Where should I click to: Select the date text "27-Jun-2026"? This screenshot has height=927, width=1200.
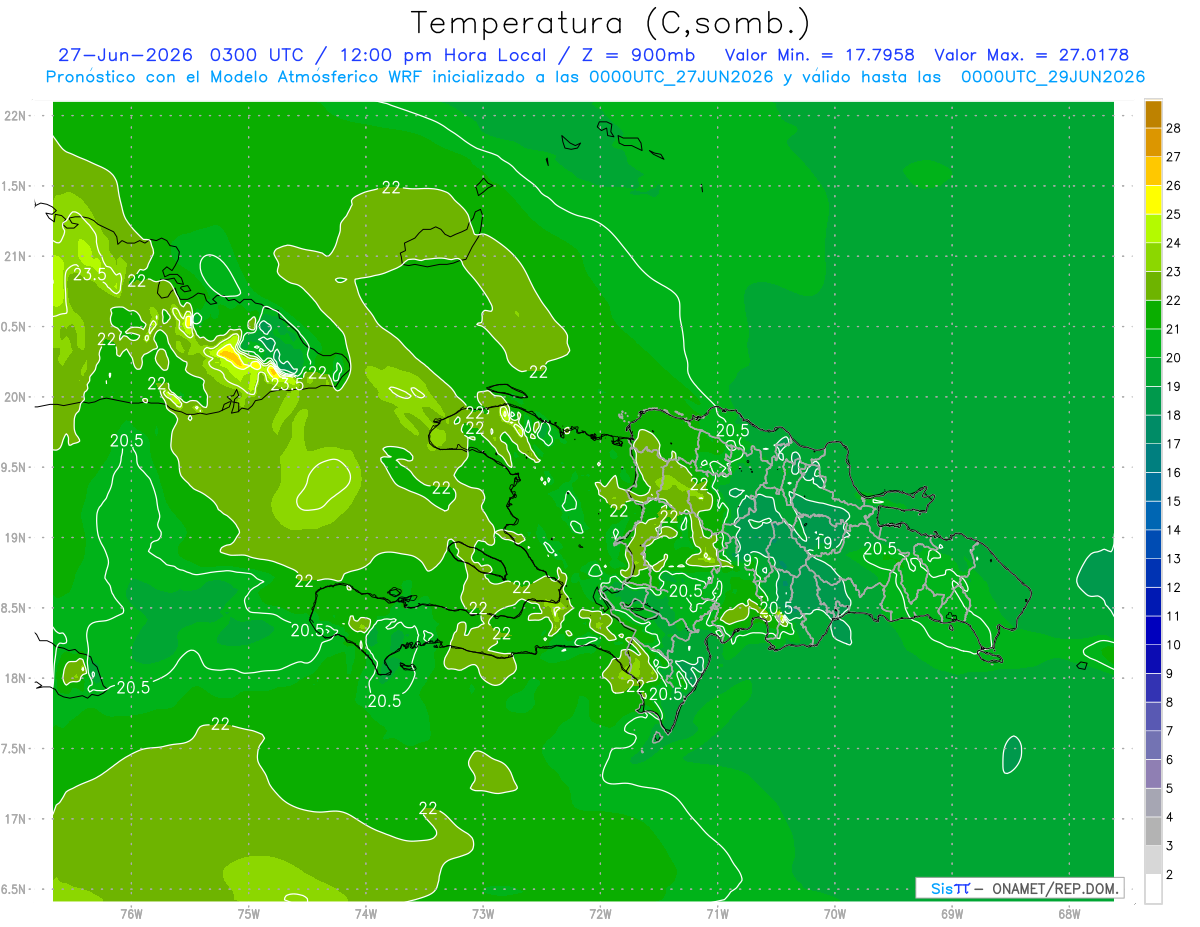click(125, 55)
